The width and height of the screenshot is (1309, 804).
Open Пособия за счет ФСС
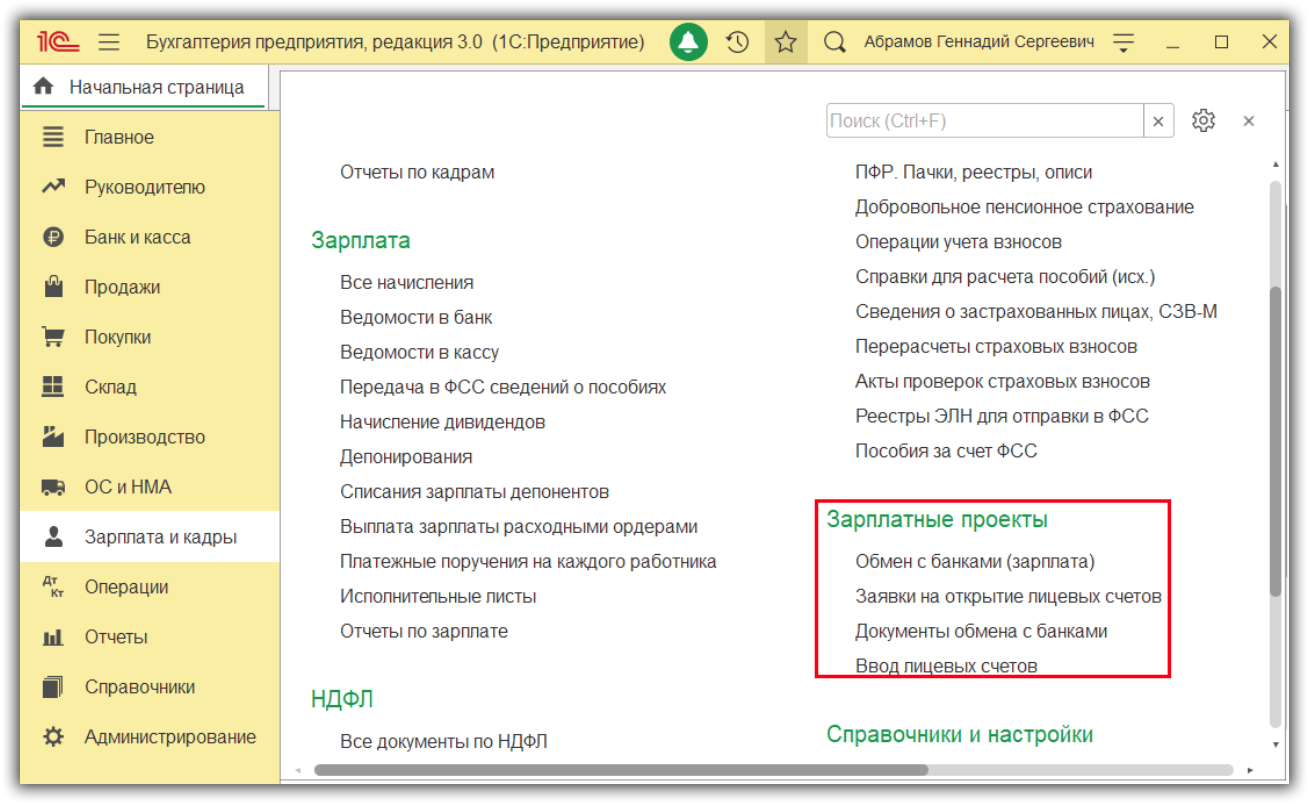(x=946, y=452)
